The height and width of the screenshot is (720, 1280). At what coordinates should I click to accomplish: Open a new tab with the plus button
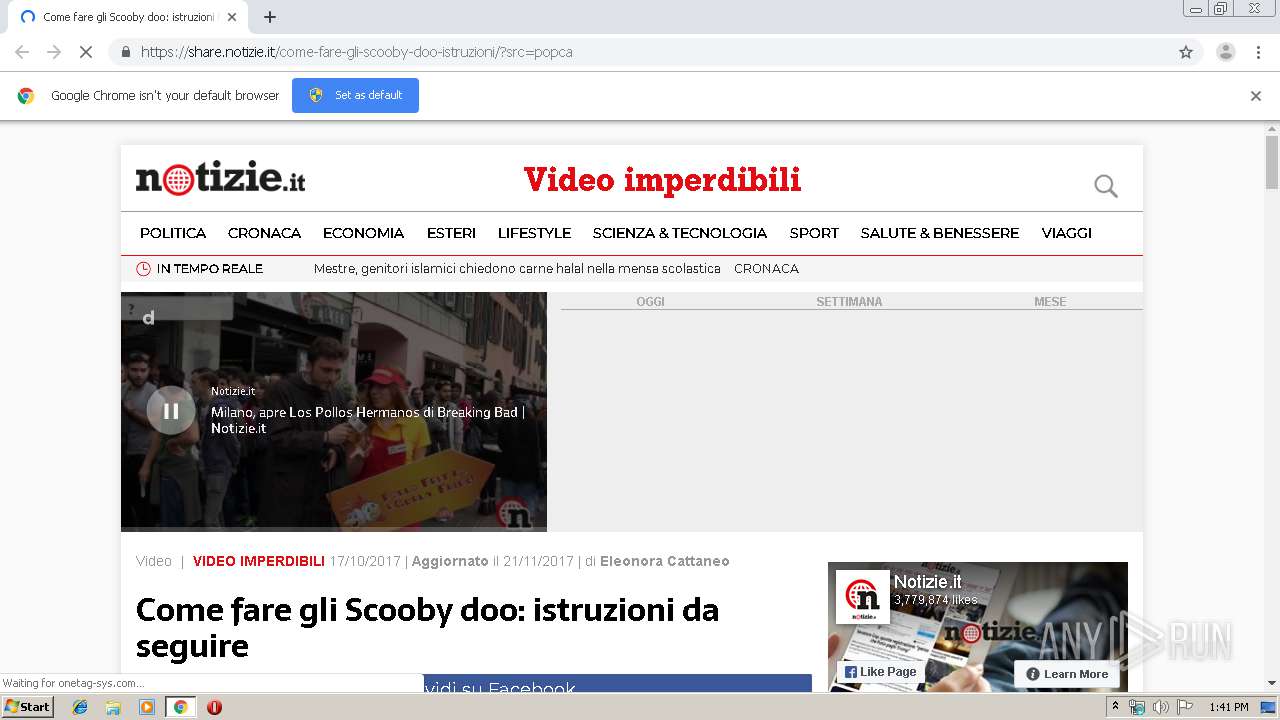(x=270, y=17)
